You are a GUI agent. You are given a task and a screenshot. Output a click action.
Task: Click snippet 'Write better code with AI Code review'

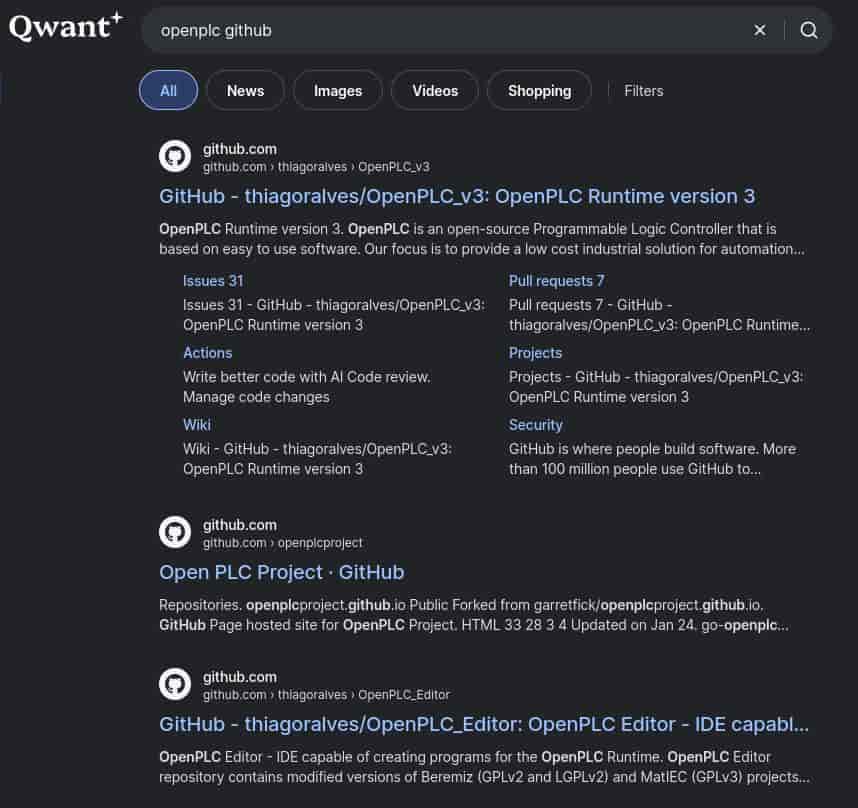click(x=307, y=387)
